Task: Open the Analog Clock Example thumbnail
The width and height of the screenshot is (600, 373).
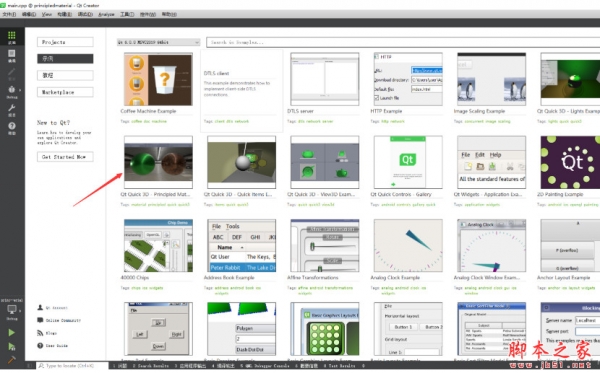Action: pyautogui.click(x=408, y=246)
